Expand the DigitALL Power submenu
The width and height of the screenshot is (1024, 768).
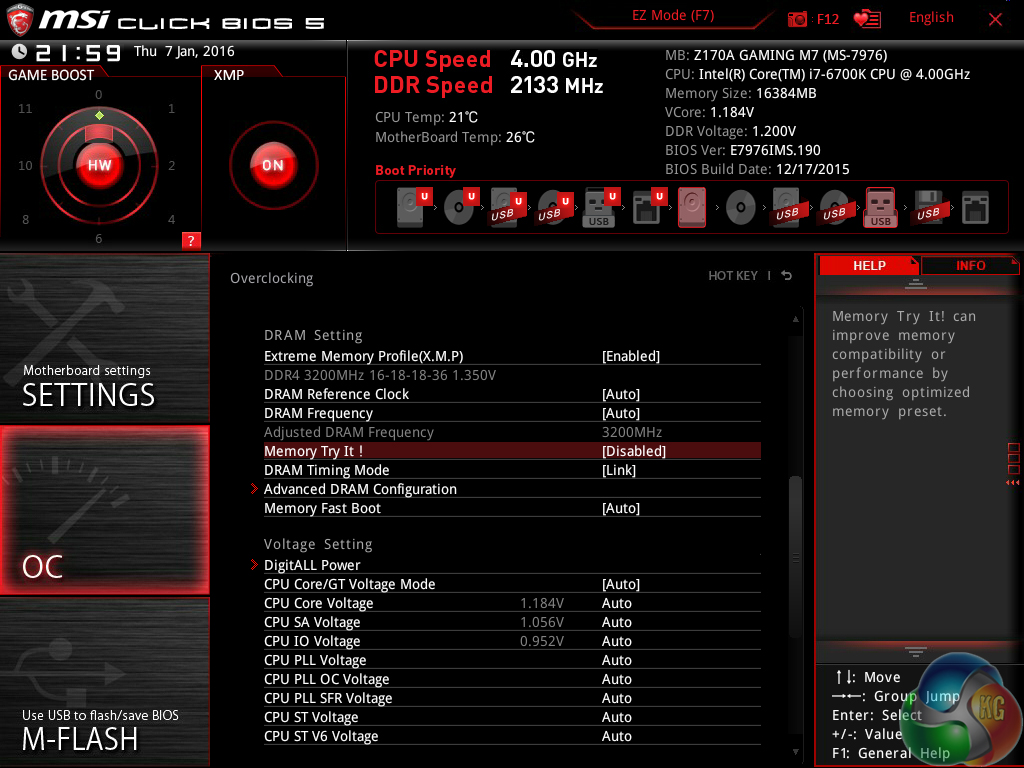tap(312, 565)
